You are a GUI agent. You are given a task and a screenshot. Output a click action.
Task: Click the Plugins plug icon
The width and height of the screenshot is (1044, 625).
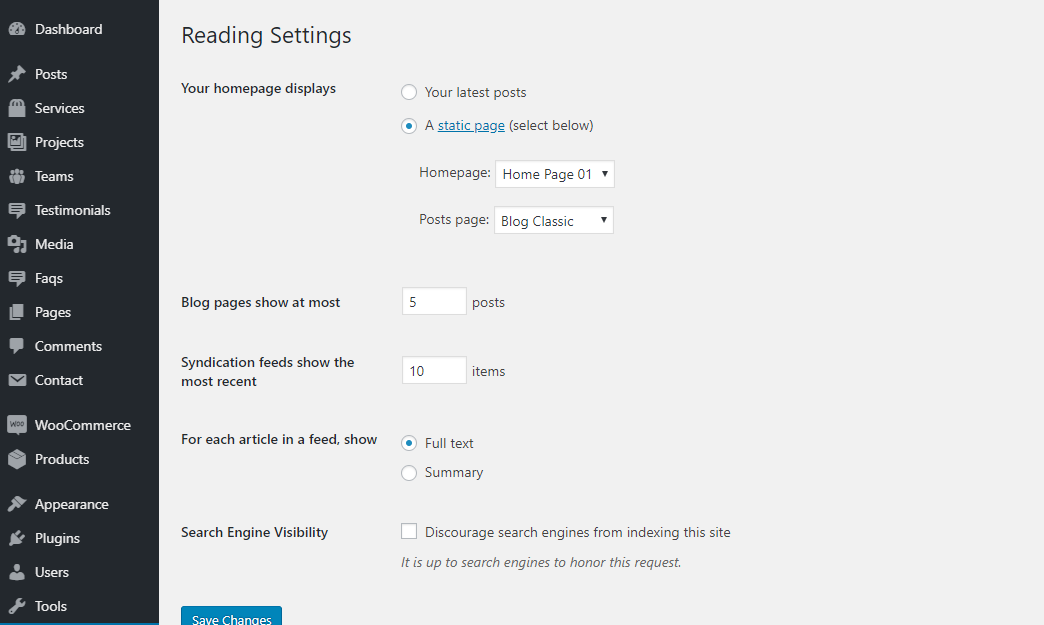(x=17, y=538)
